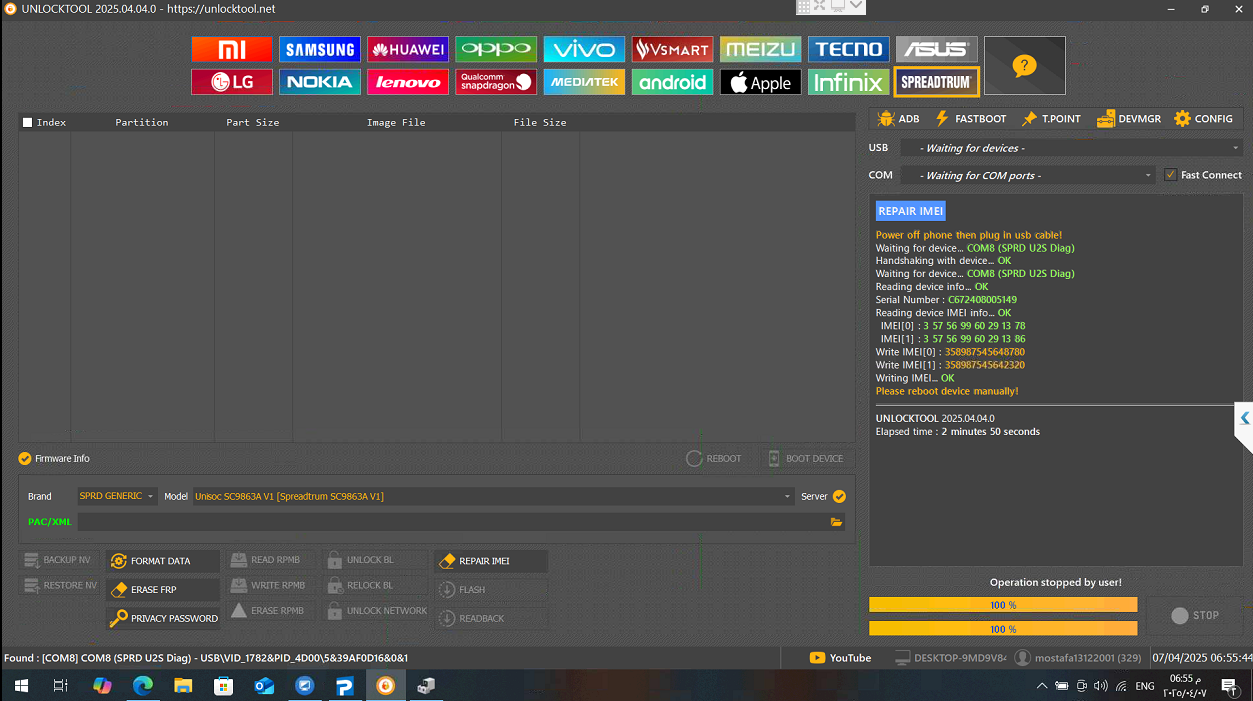Open the USB devices dropdown
1253x701 pixels.
pos(1071,148)
